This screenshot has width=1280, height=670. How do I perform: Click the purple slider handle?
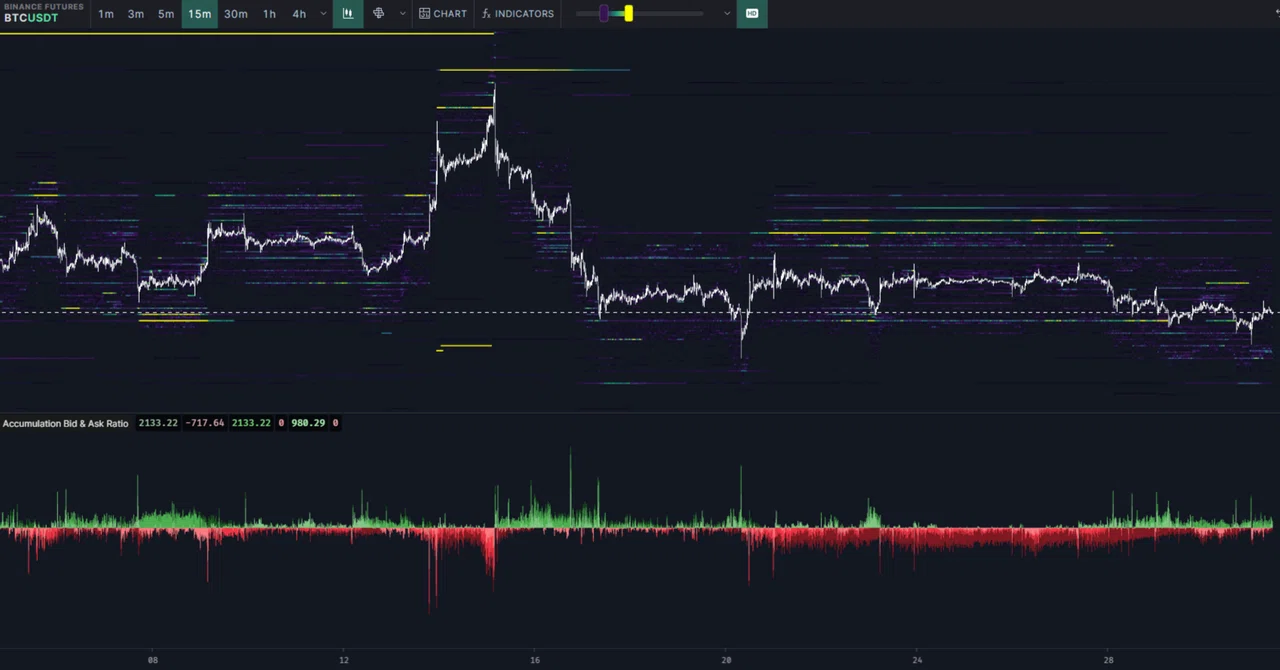(x=604, y=14)
